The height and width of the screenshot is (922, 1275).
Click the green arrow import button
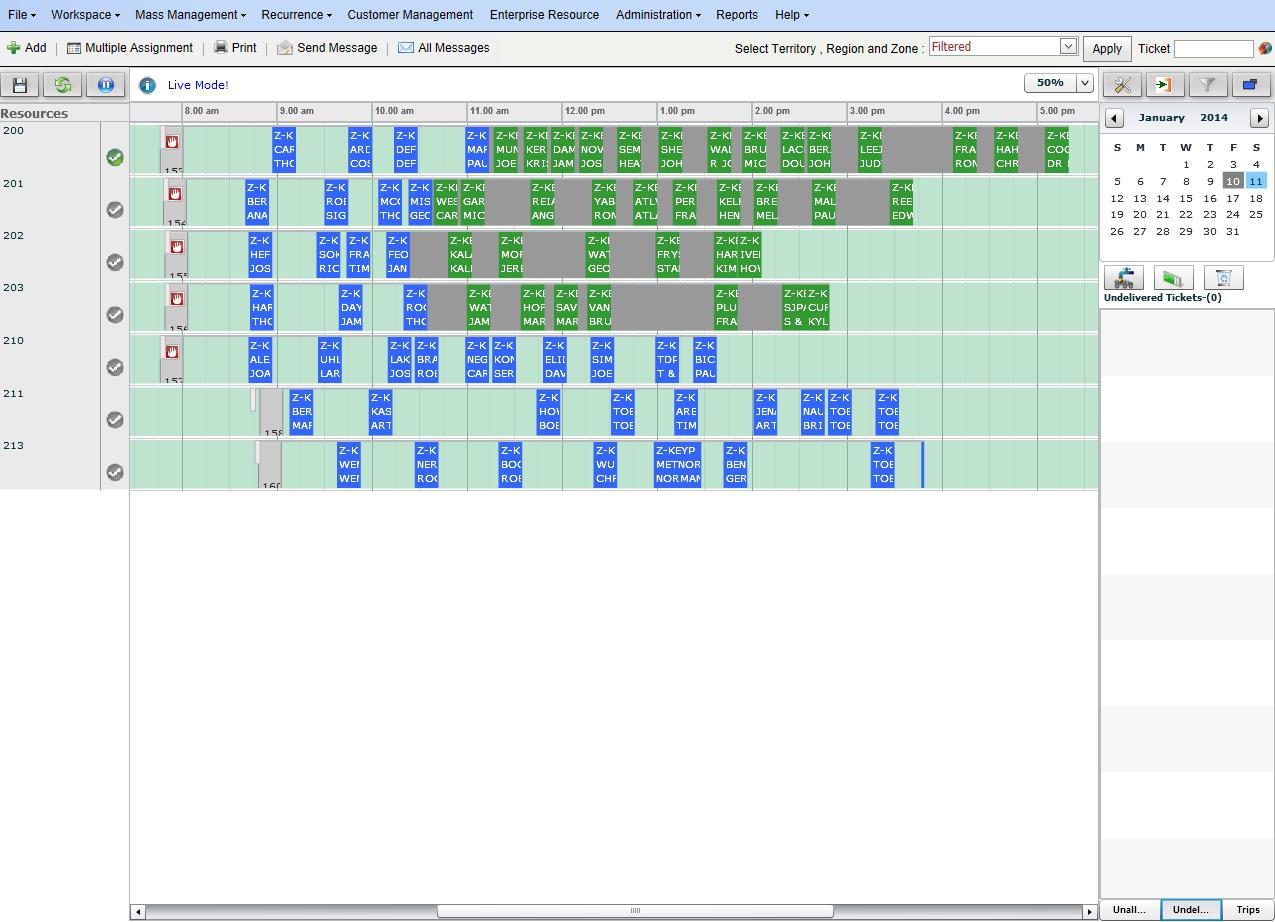(x=1163, y=85)
